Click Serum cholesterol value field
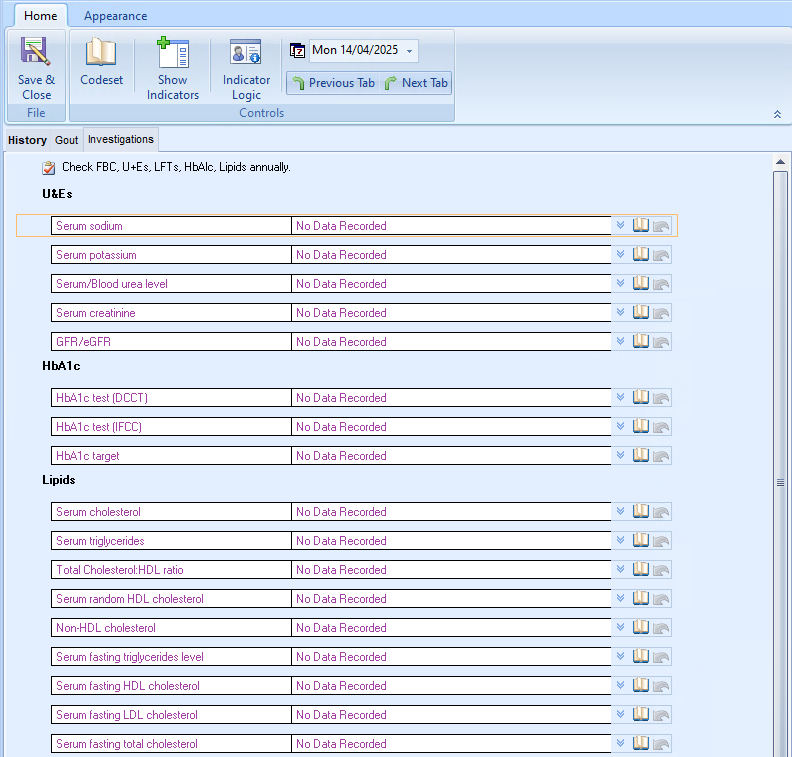The image size is (792, 757). coord(451,512)
